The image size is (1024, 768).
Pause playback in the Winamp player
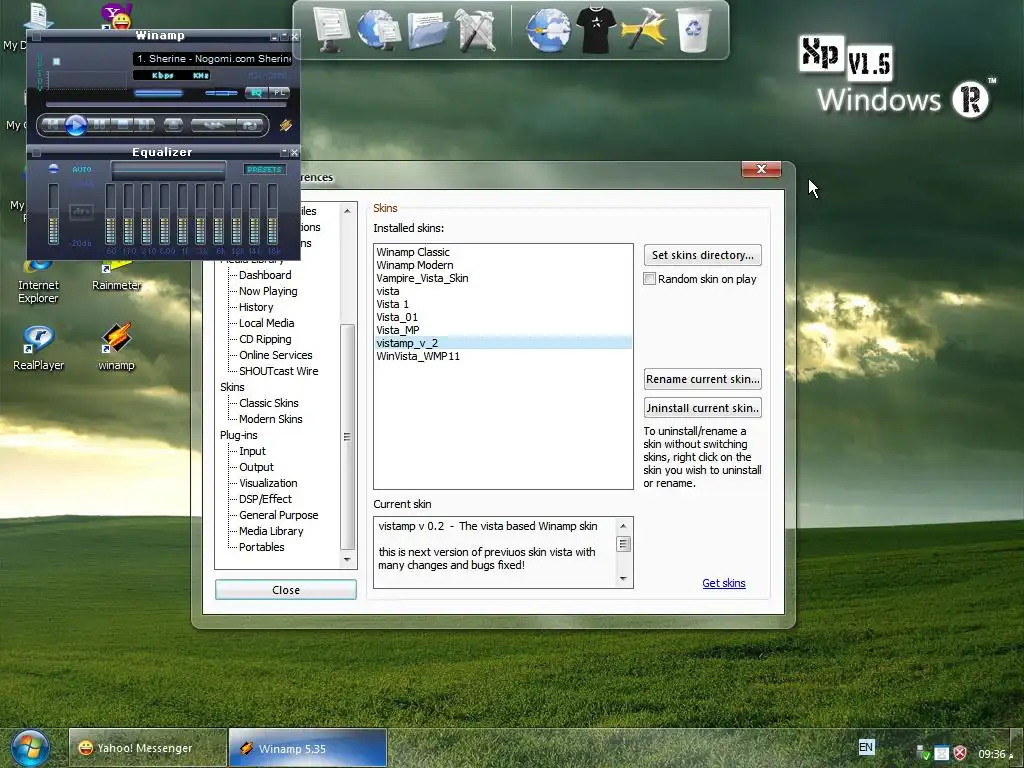tap(99, 124)
